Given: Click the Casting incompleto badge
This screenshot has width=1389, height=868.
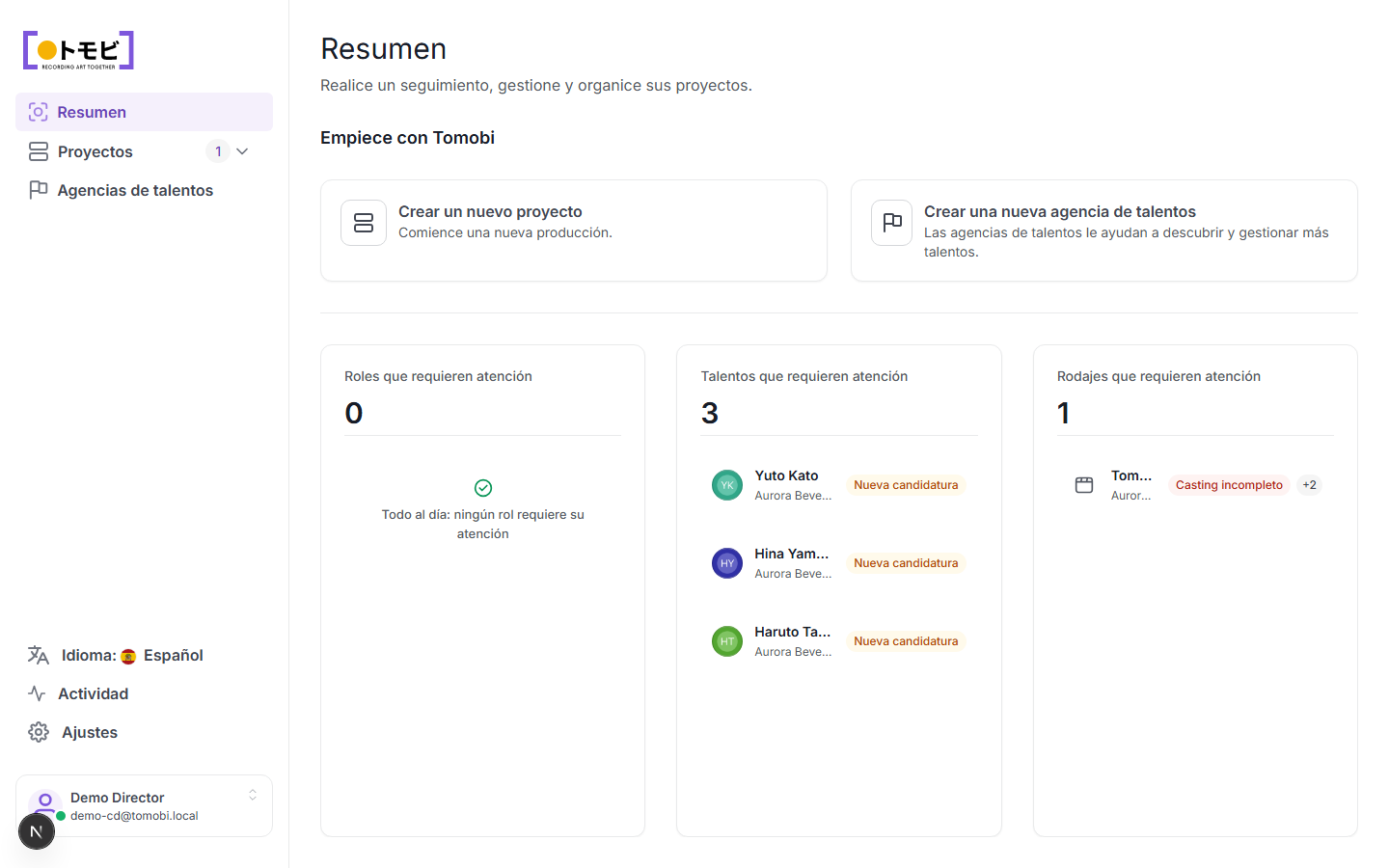Looking at the screenshot, I should (1229, 485).
